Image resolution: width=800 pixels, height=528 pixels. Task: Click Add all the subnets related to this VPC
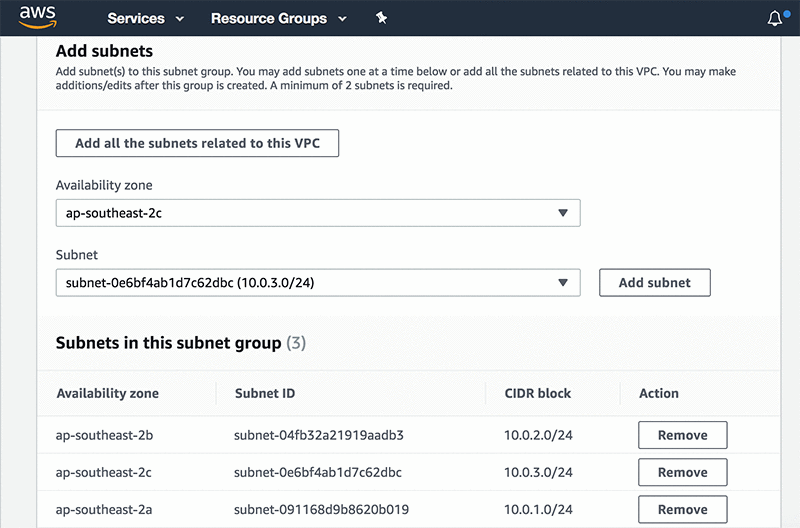pos(197,143)
